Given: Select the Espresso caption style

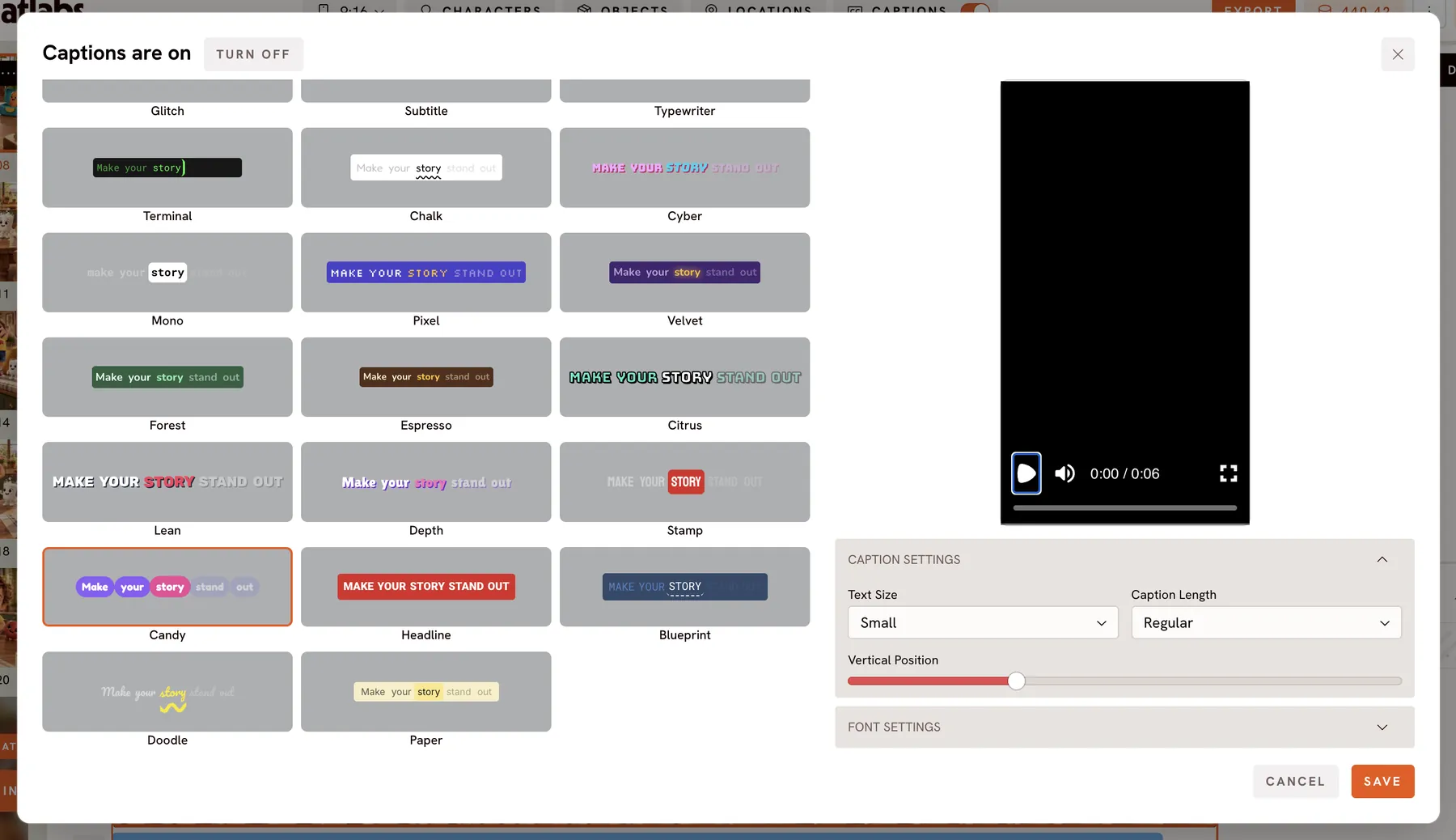Looking at the screenshot, I should (x=426, y=377).
